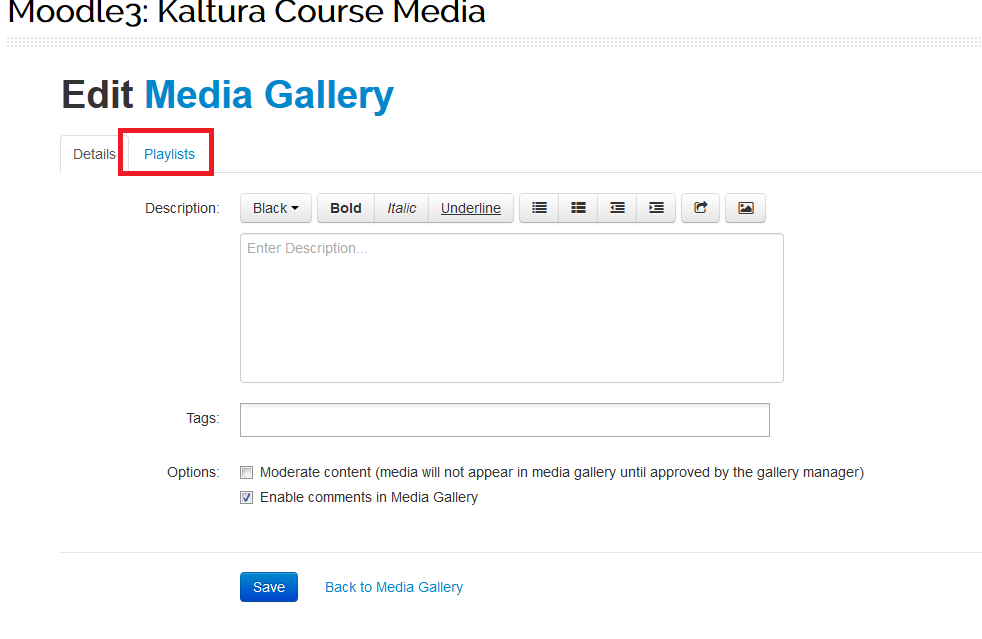The image size is (982, 639).
Task: Click the Options label
Action: tap(193, 472)
